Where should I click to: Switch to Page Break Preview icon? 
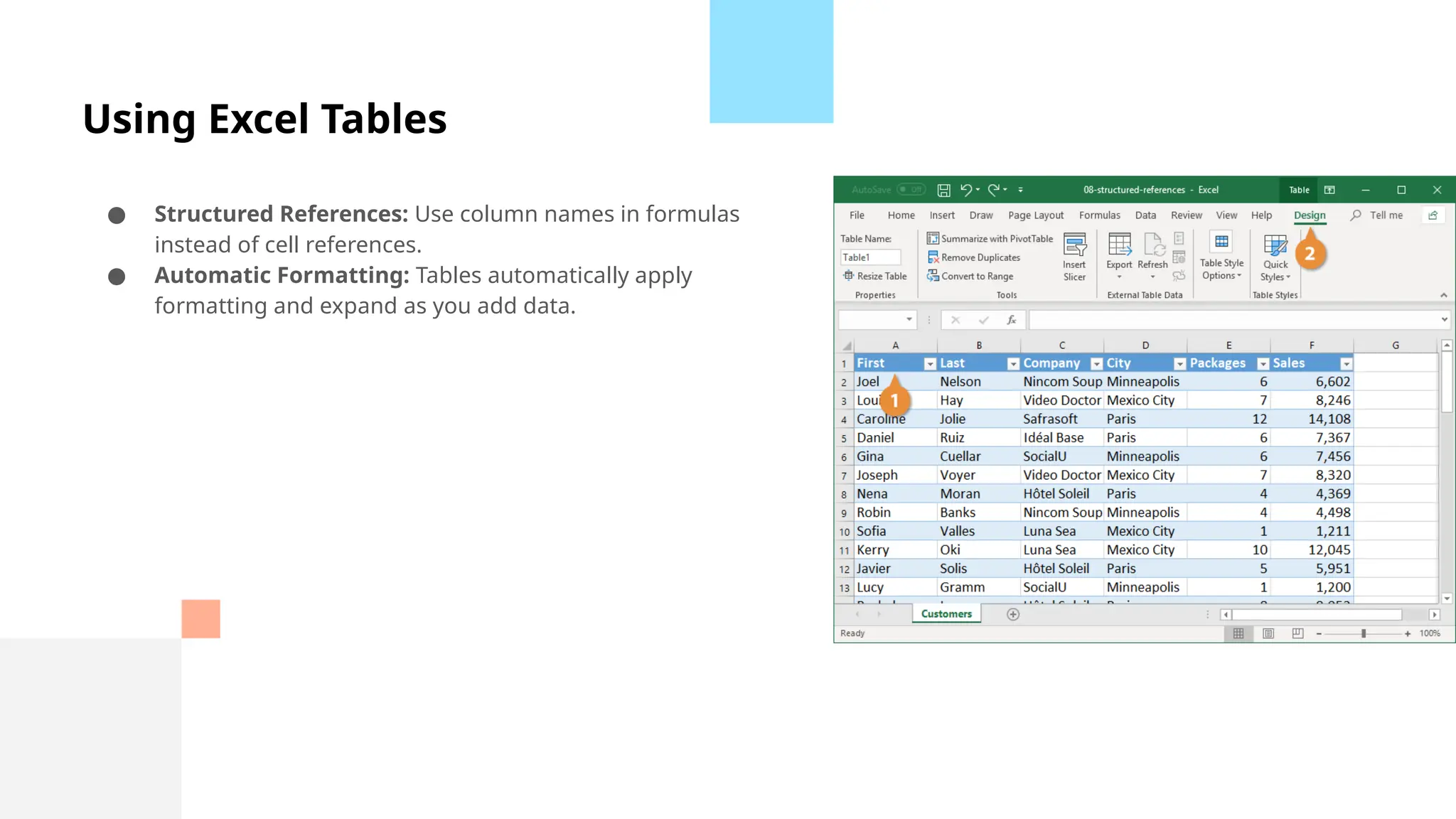tap(1297, 633)
